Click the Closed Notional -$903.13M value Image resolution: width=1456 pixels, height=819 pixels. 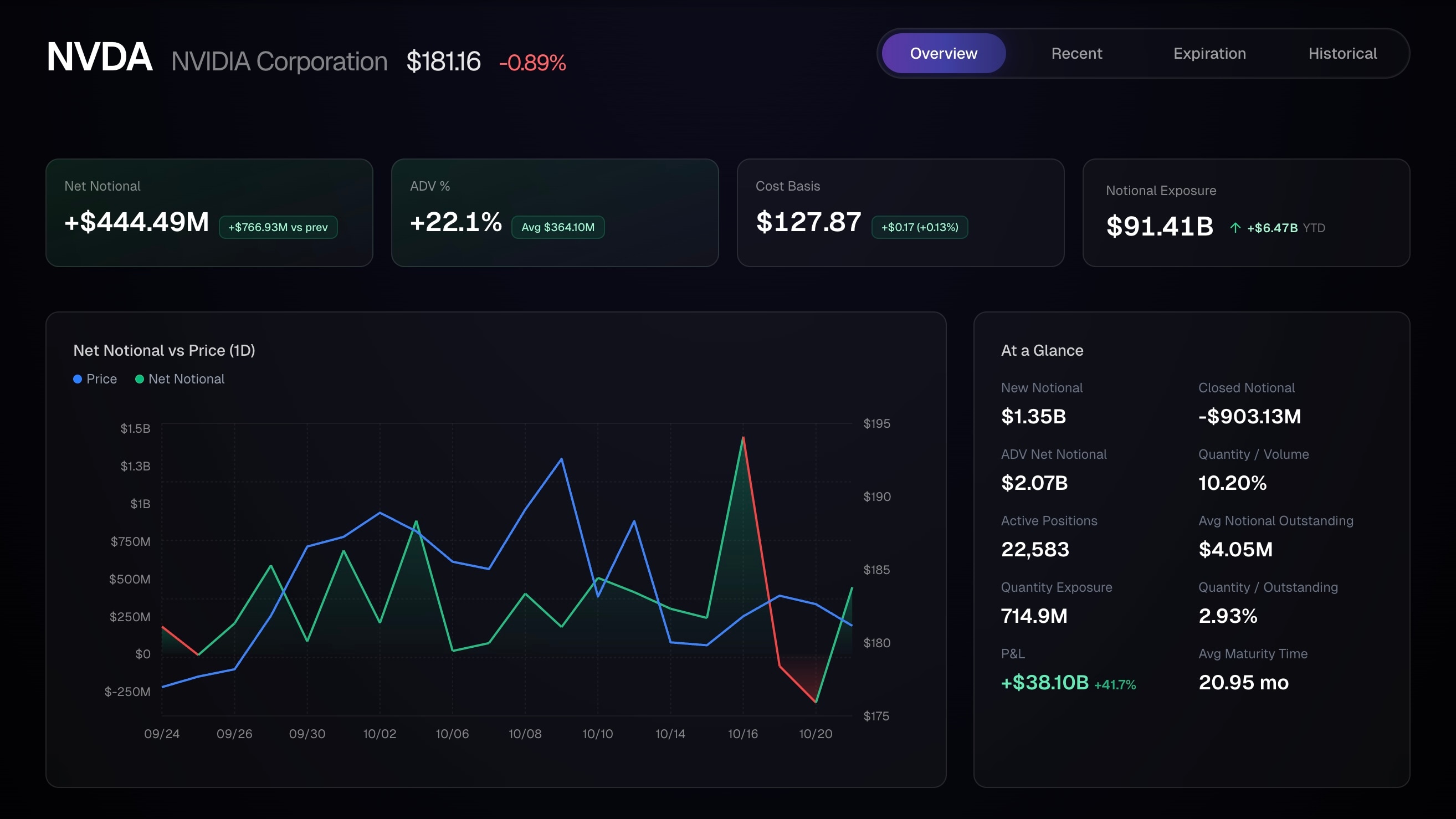[1249, 417]
